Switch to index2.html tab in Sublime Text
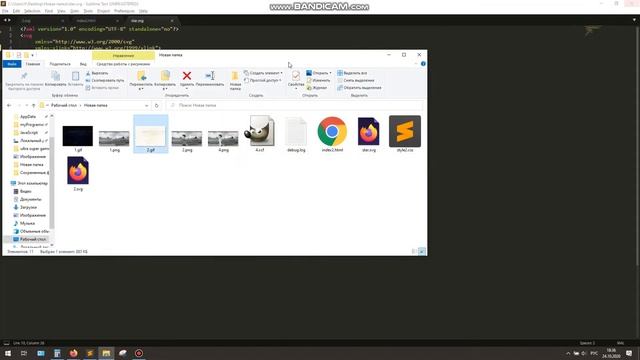Screen dimensions: 640x360 click(x=86, y=20)
